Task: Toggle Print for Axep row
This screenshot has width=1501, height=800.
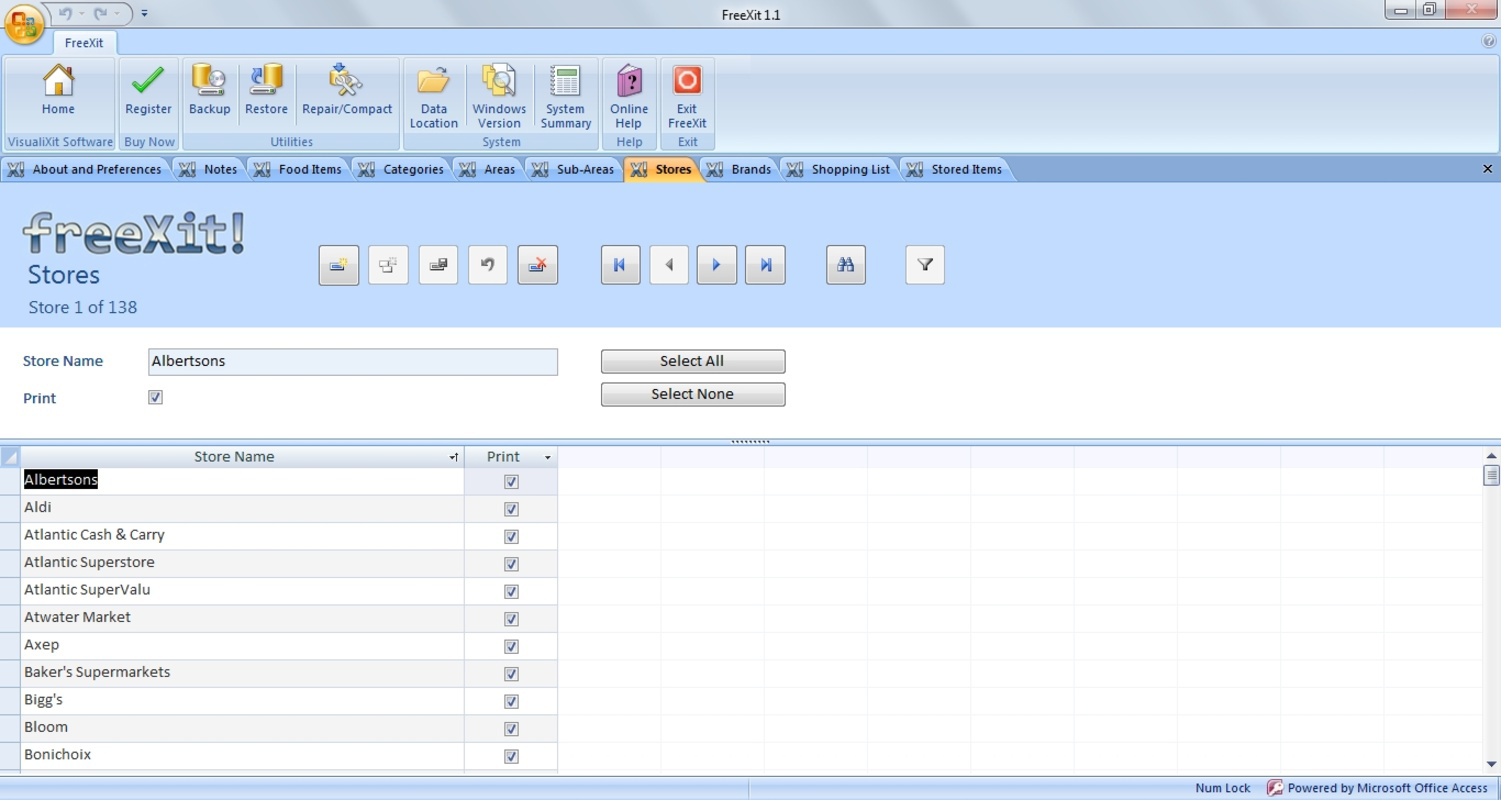Action: [511, 647]
